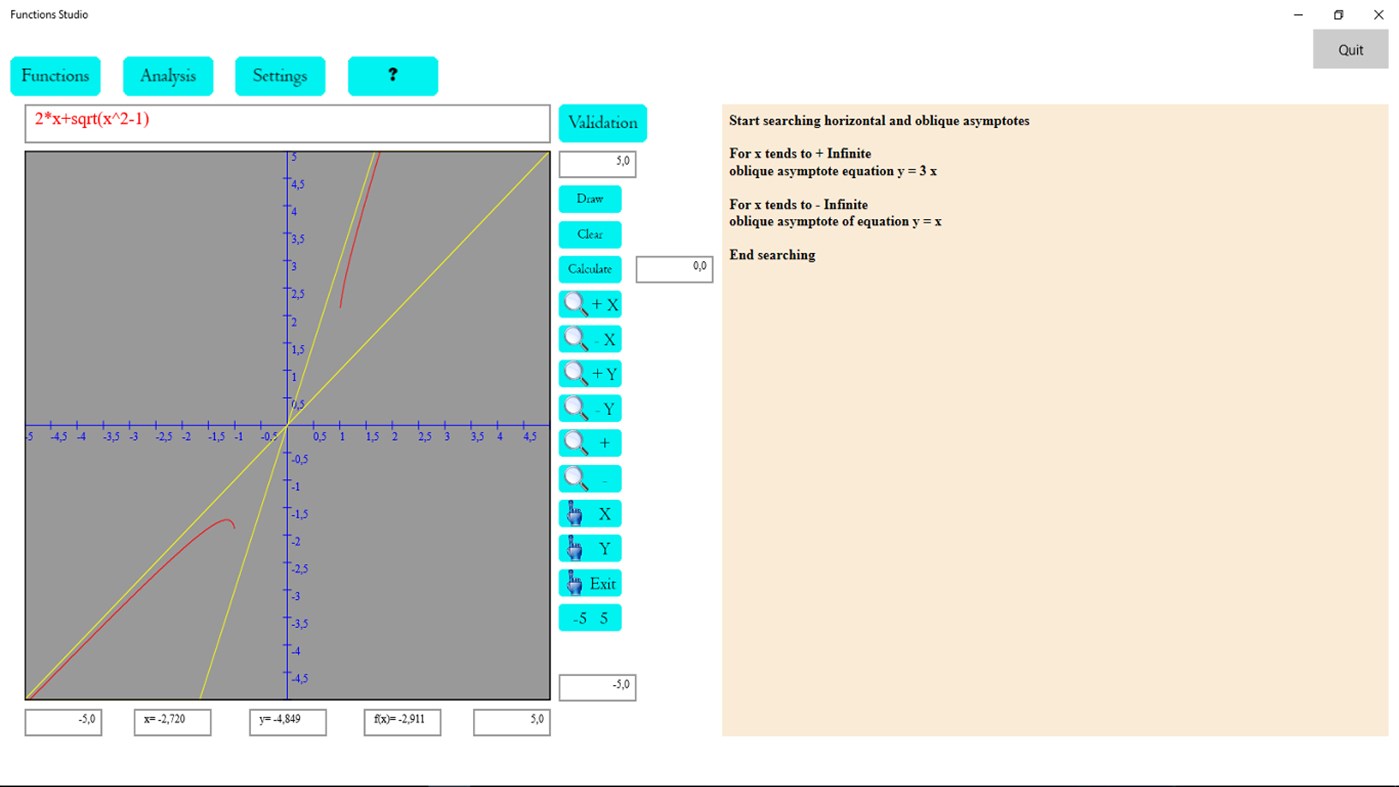The height and width of the screenshot is (787, 1399).
Task: Reset axis range with the -5 5 button
Action: tap(589, 617)
